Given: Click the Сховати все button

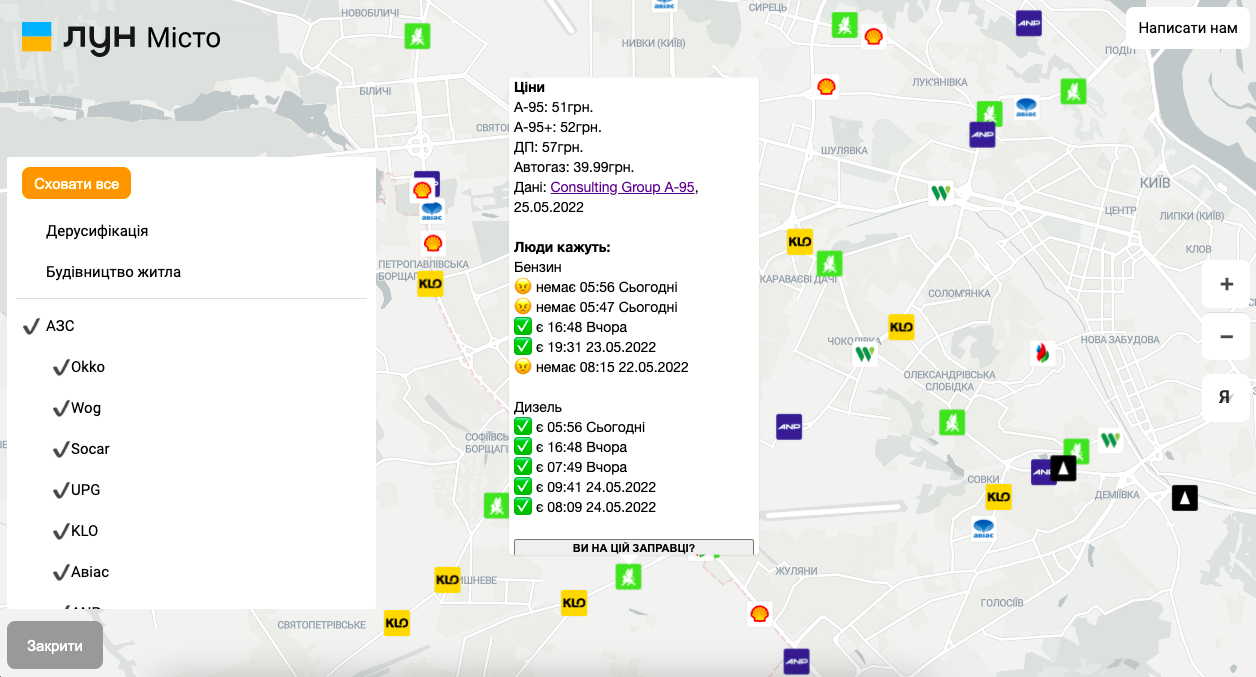Looking at the screenshot, I should (x=76, y=184).
